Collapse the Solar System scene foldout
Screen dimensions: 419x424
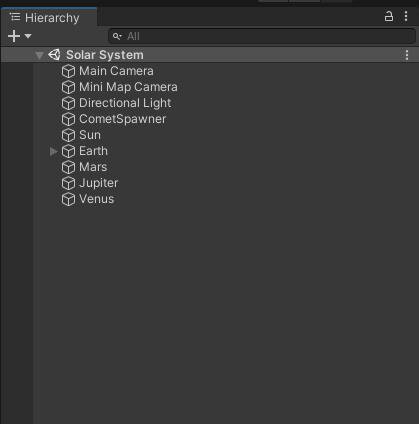coord(39,55)
